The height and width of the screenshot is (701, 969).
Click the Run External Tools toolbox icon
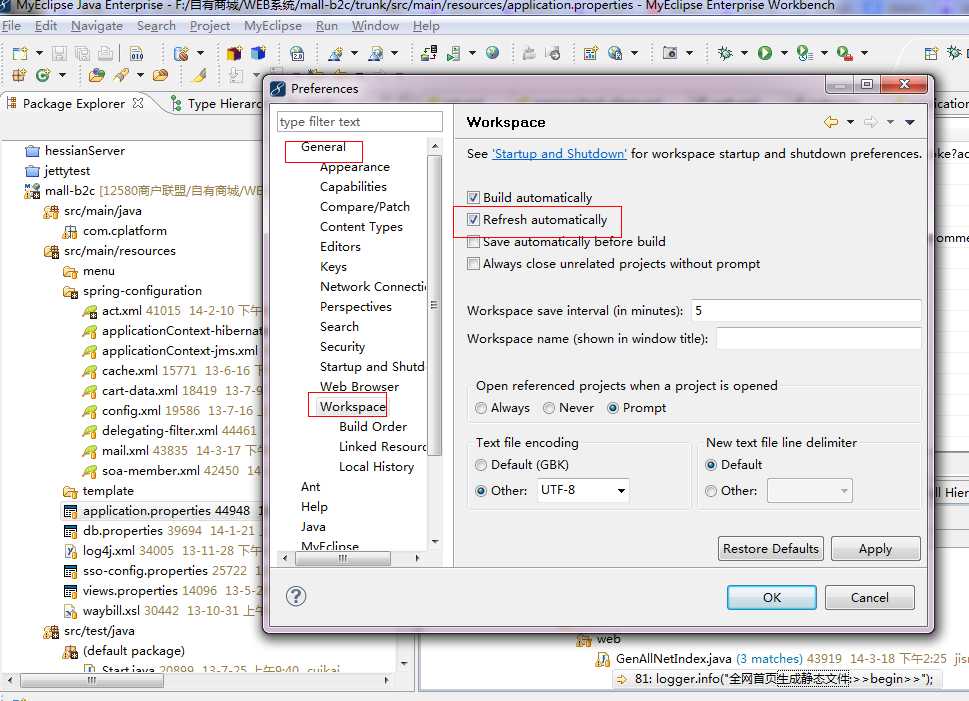(x=844, y=53)
